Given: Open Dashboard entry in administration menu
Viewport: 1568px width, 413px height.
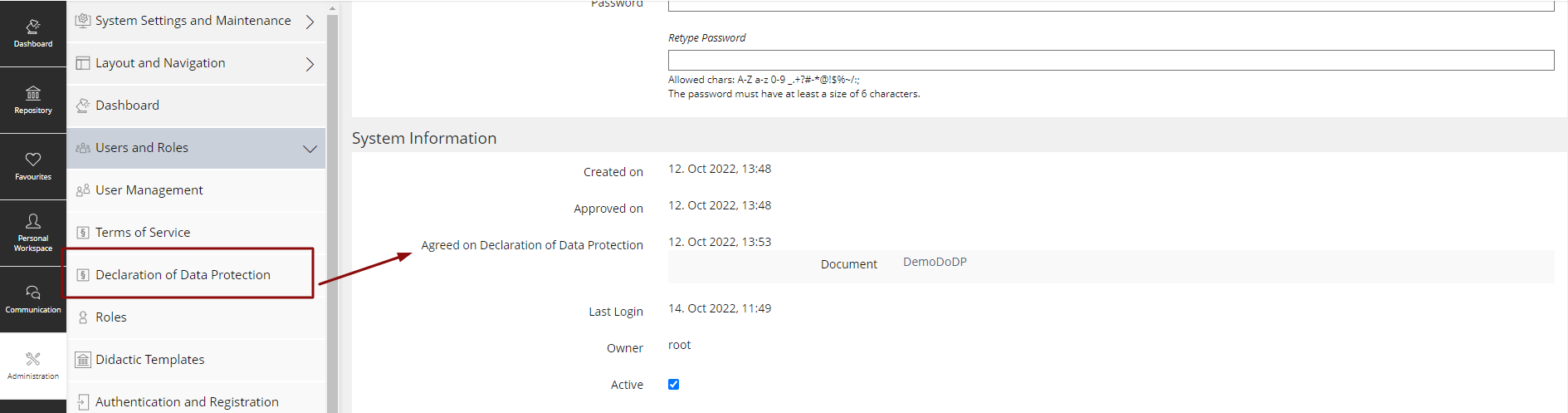Looking at the screenshot, I should tap(127, 106).
